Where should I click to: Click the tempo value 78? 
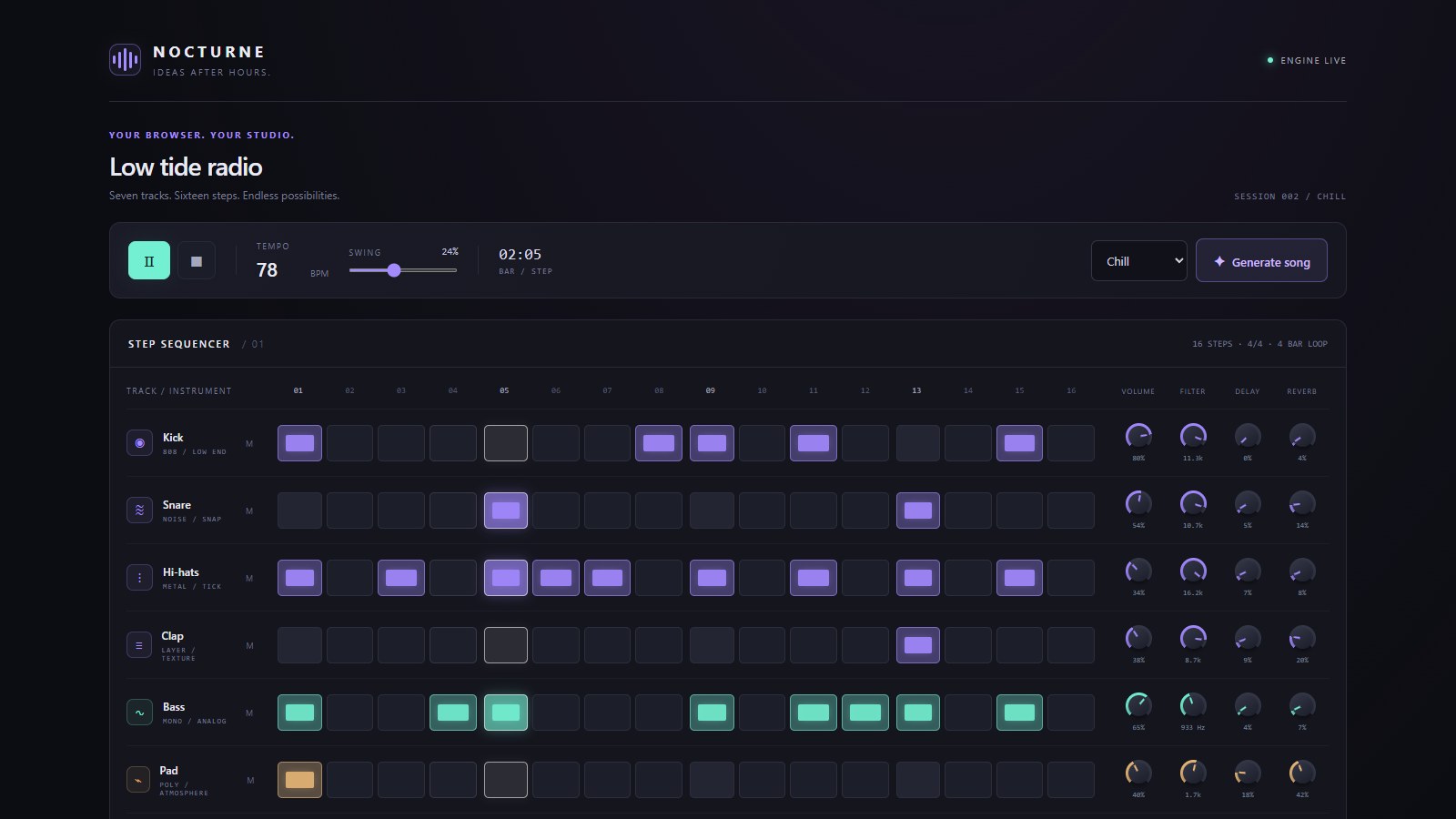tap(267, 270)
